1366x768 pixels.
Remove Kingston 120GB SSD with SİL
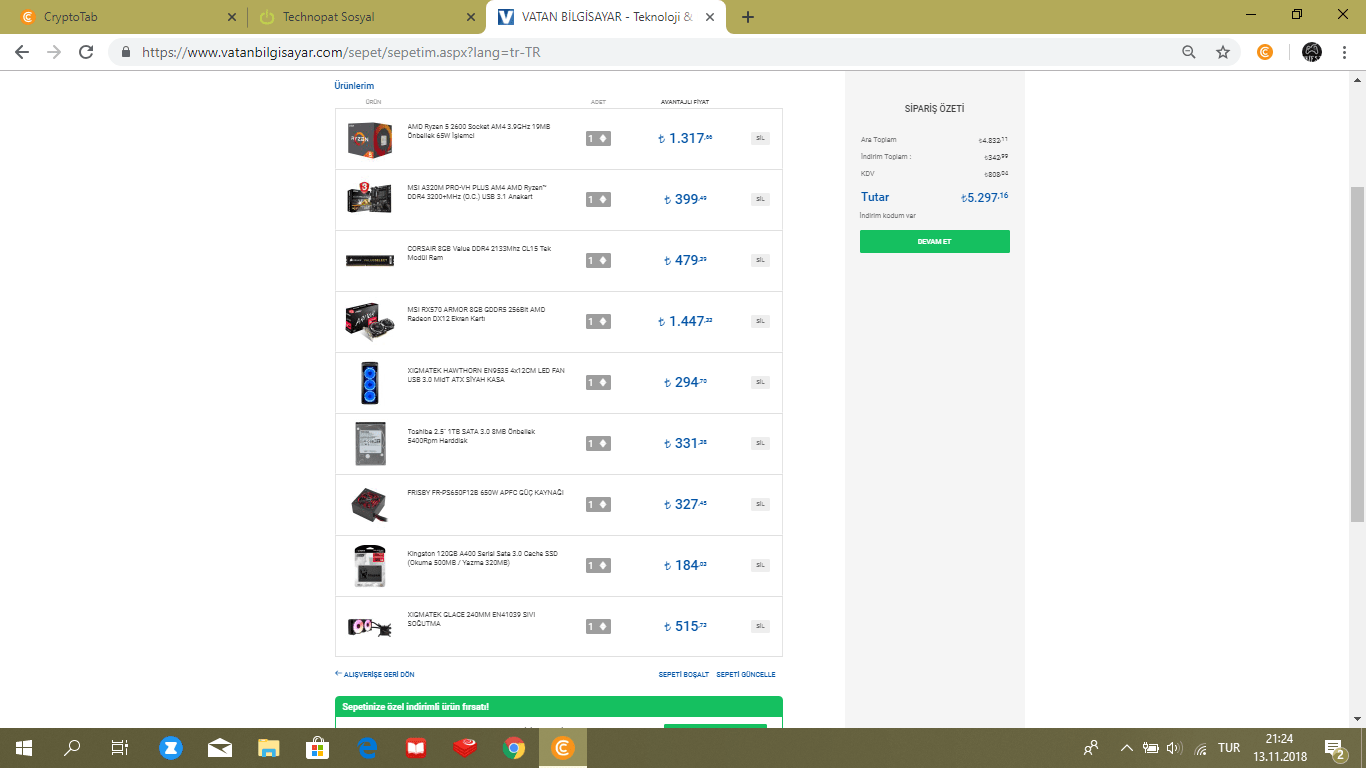coord(761,565)
